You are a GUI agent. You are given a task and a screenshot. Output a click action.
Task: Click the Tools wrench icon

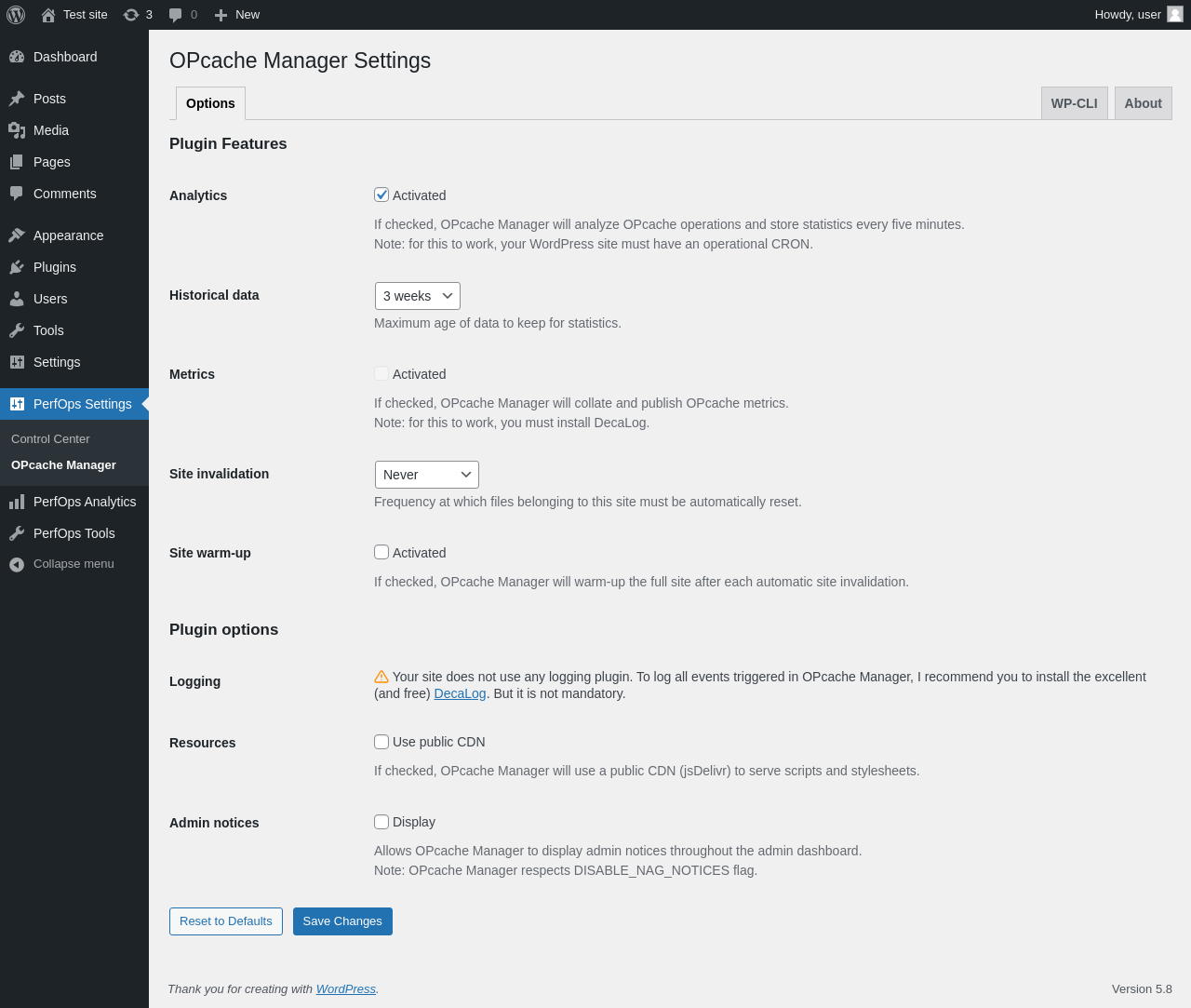click(17, 330)
